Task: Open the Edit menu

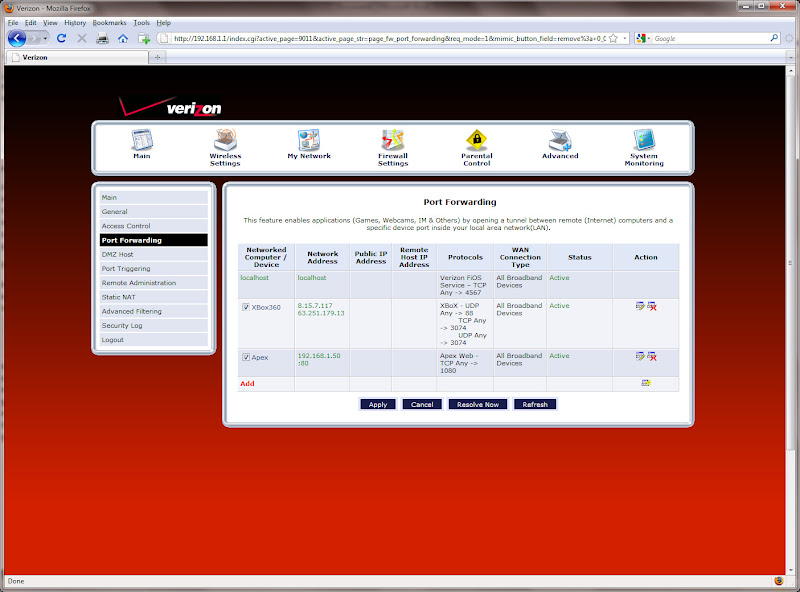Action: pyautogui.click(x=31, y=22)
